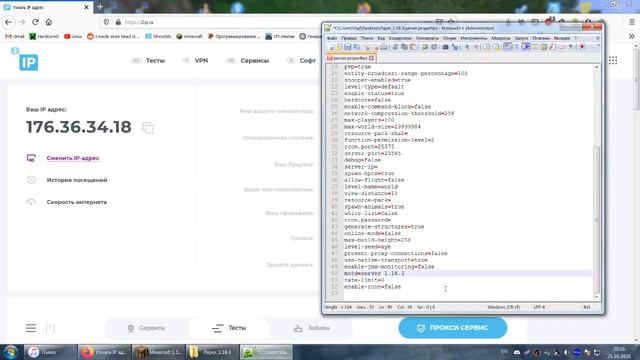Open the Кодировки menu in Notepad++

point(400,38)
